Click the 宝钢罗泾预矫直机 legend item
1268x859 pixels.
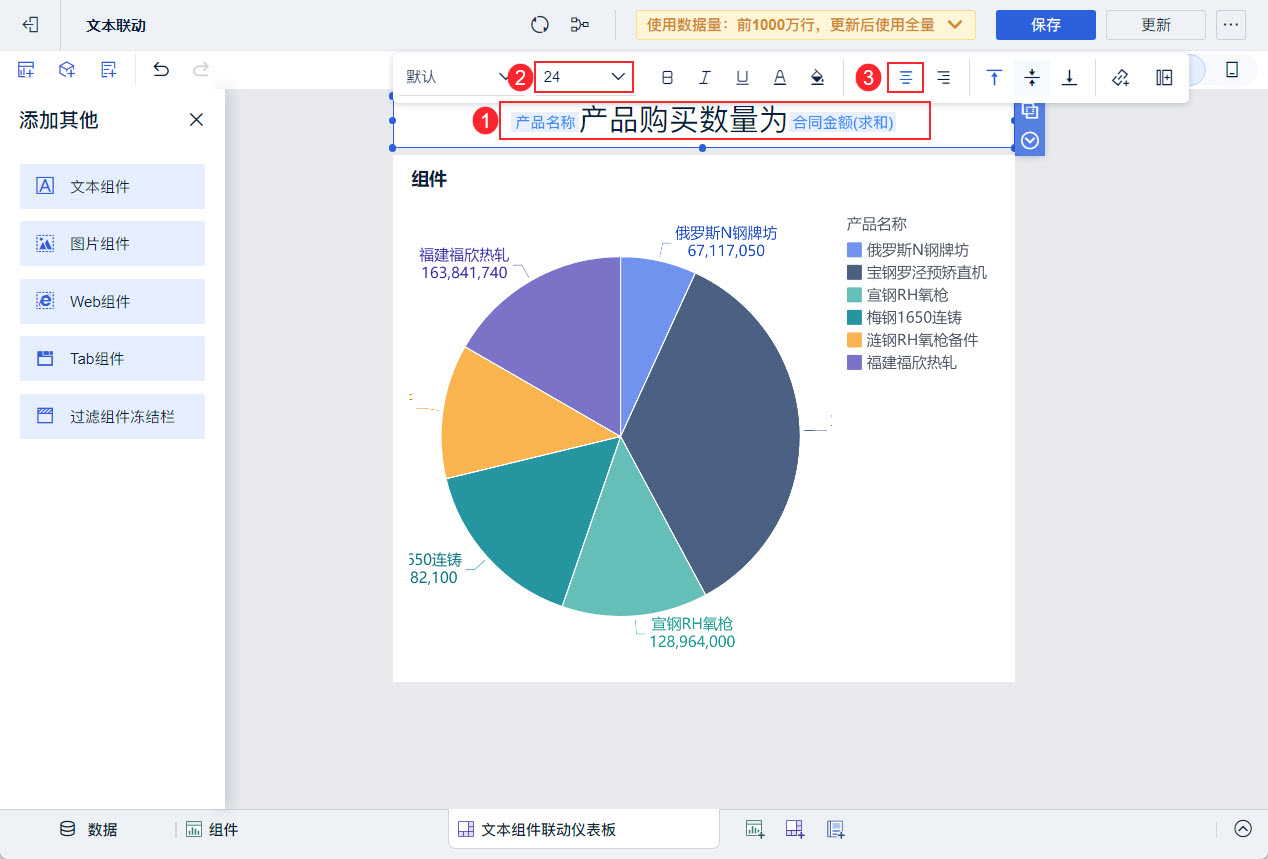point(917,272)
